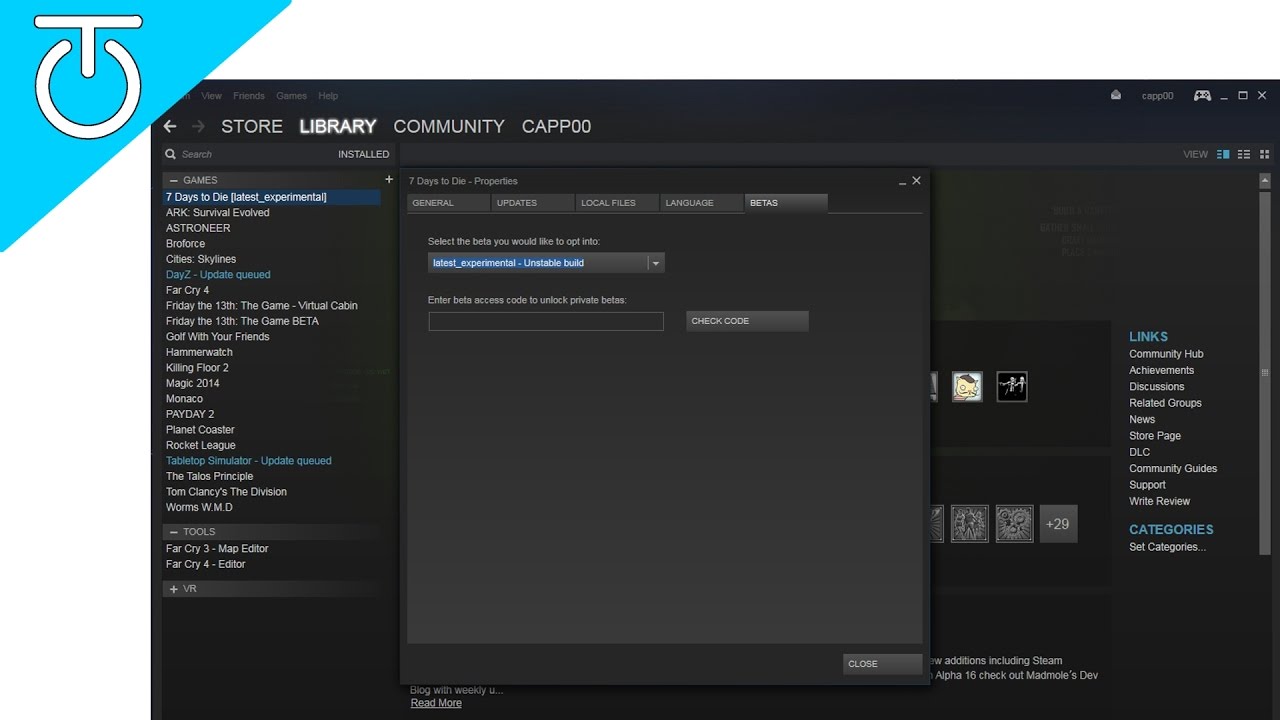Select Cities: Skylines
This screenshot has width=1280, height=720.
coord(201,259)
